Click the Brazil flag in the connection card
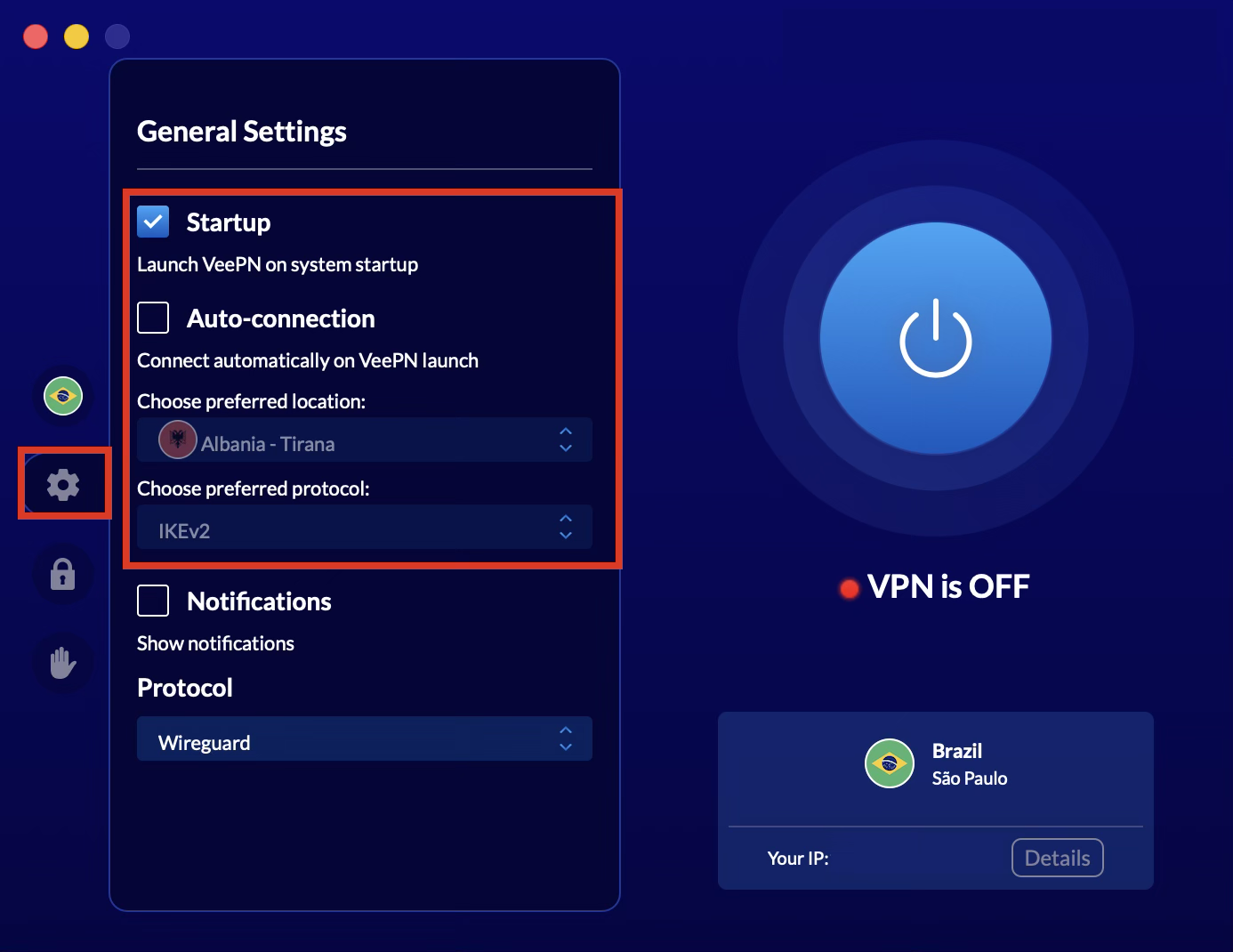The height and width of the screenshot is (952, 1233). (889, 763)
